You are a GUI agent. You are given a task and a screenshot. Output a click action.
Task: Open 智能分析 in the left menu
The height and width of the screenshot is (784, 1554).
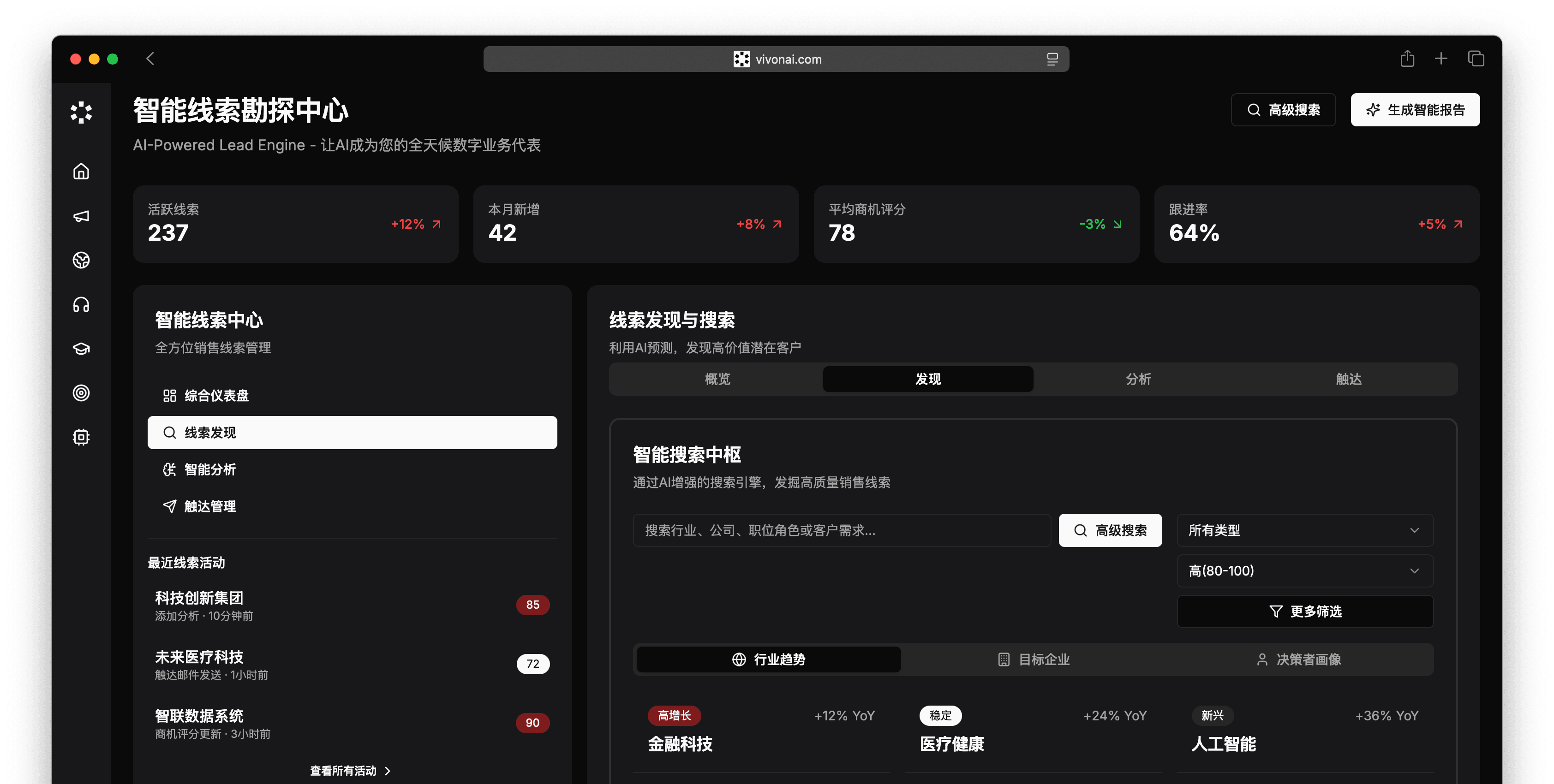(x=209, y=469)
